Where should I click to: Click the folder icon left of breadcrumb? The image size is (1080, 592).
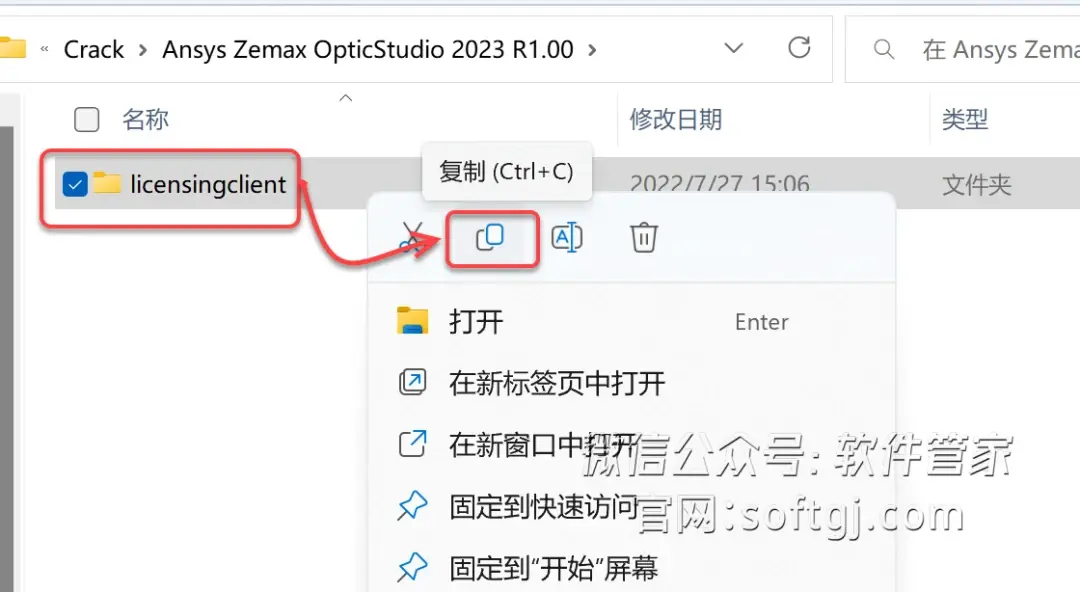tap(12, 48)
